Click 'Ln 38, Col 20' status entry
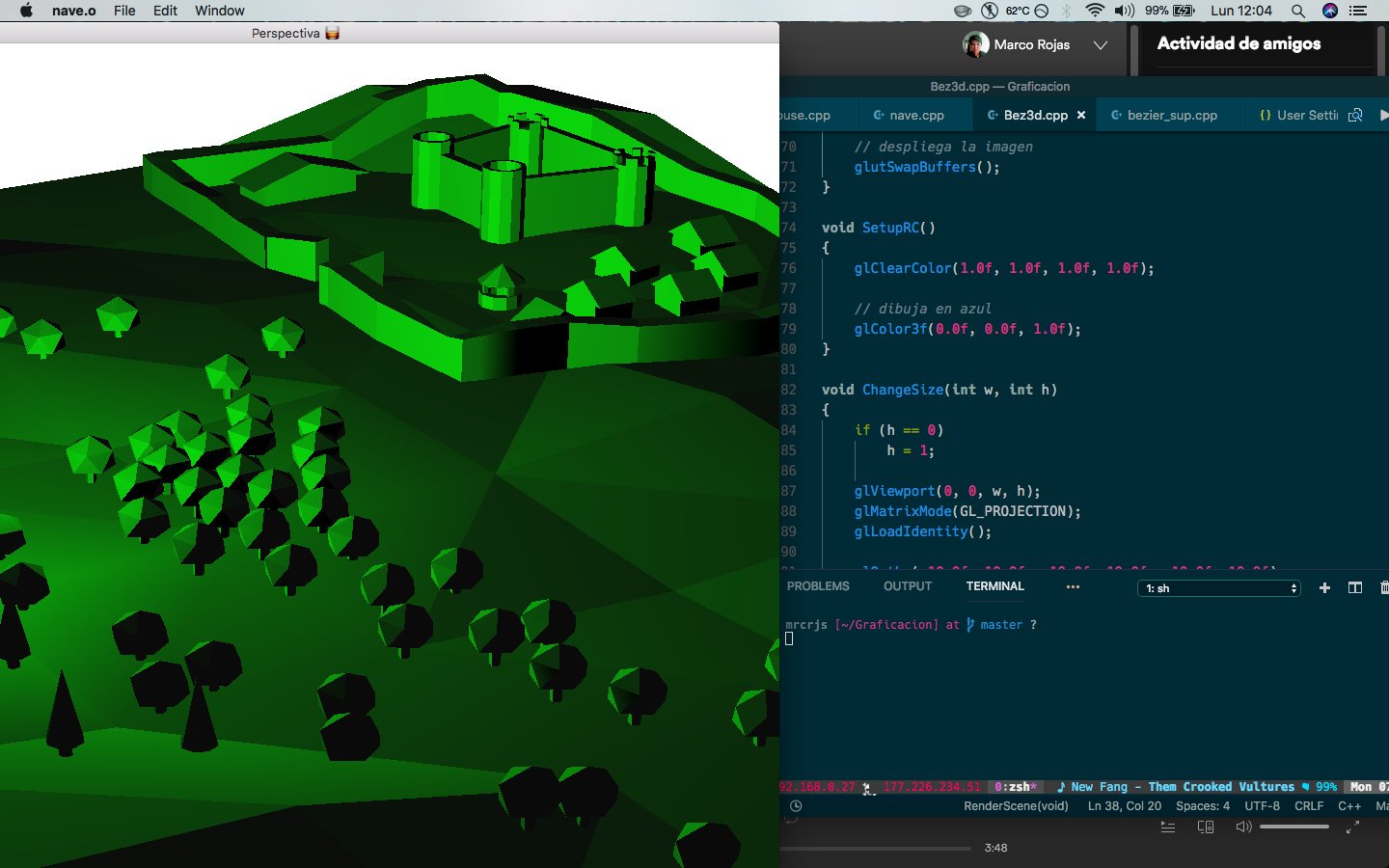1389x868 pixels. point(1125,806)
